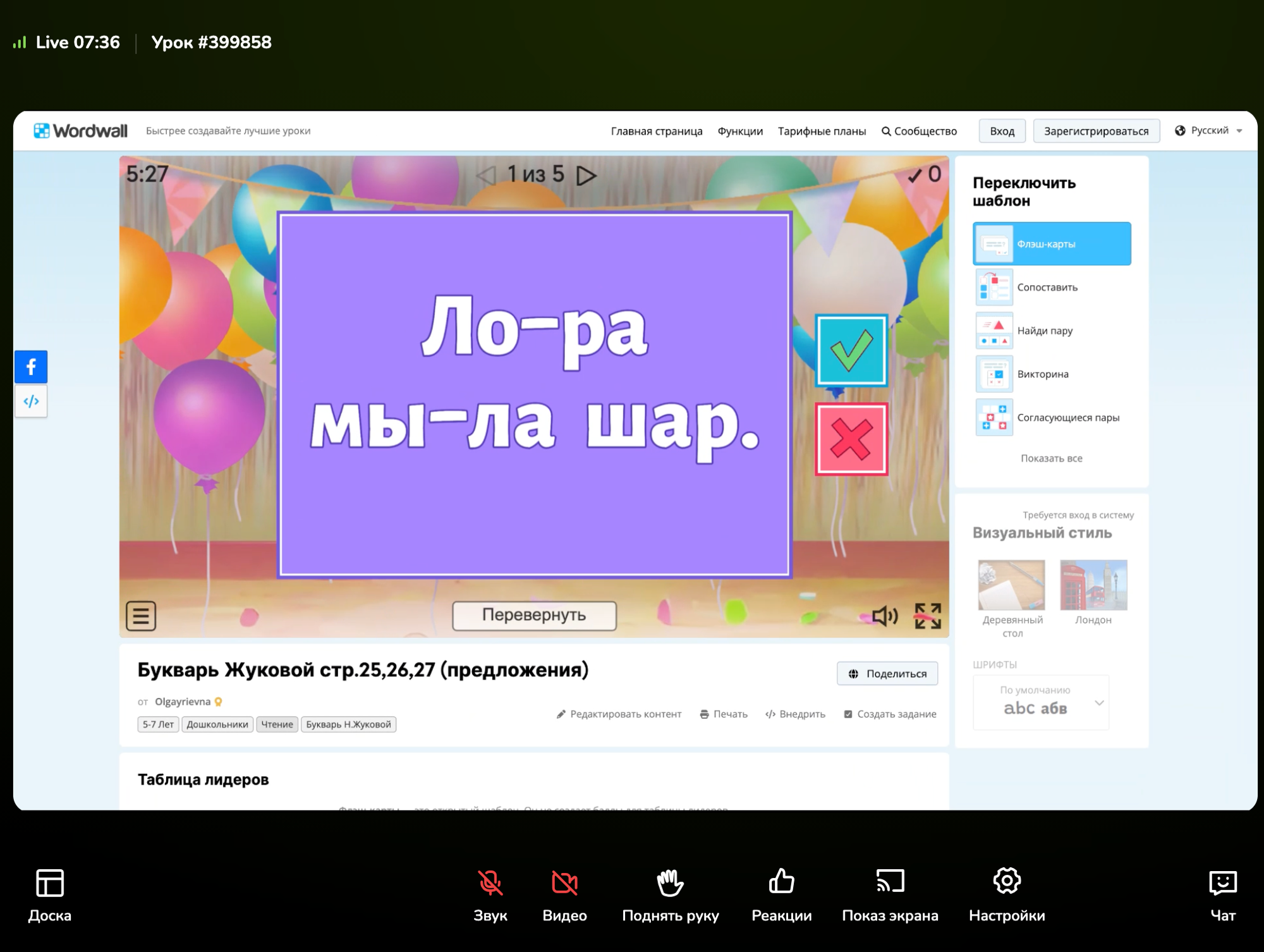Image resolution: width=1264 pixels, height=952 pixels.
Task: Switch template to Найди пару
Action: pos(1052,331)
